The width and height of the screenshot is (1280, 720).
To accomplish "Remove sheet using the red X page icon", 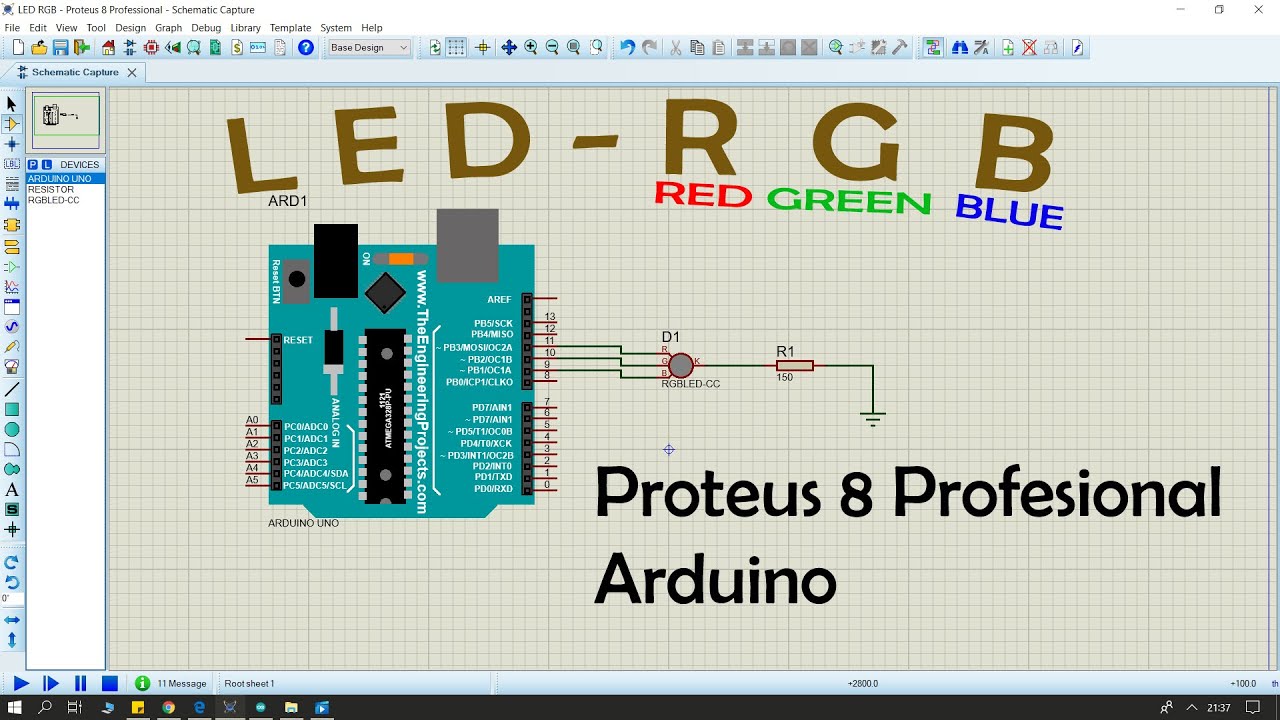I will coord(1029,47).
